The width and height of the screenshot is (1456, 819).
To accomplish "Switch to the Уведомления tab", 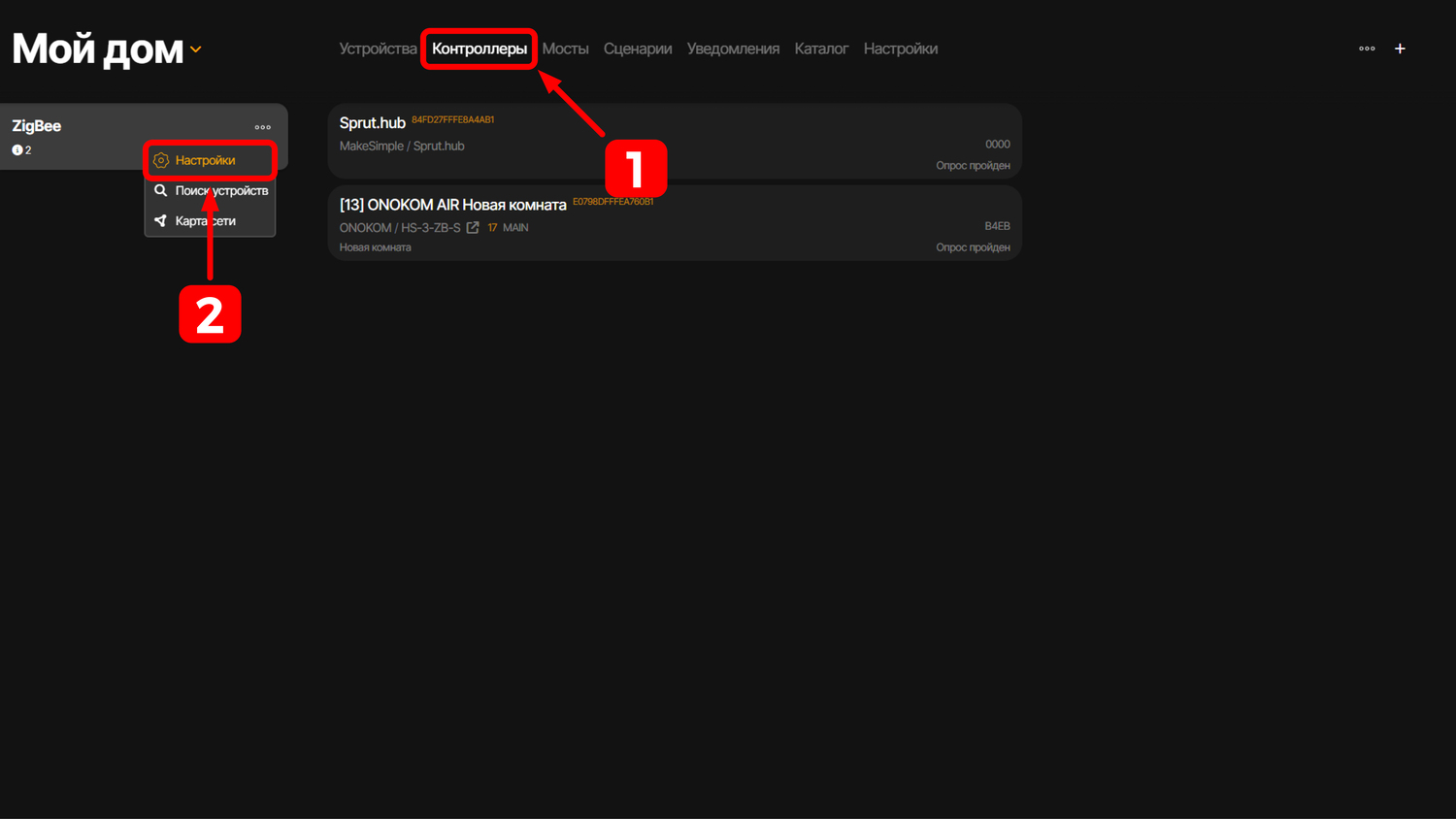I will [733, 49].
